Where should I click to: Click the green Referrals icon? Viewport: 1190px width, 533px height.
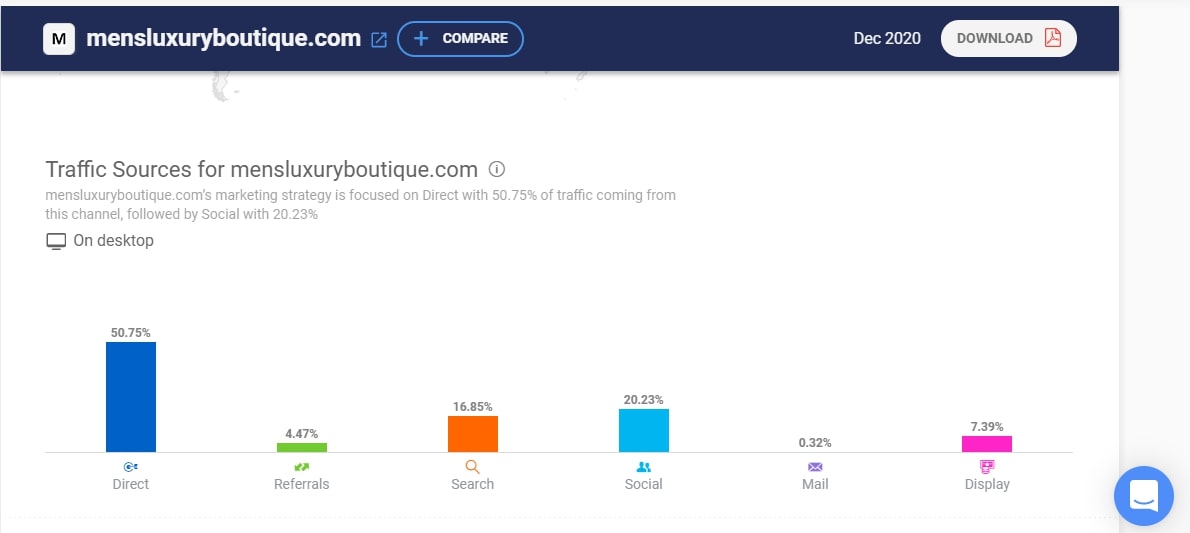pyautogui.click(x=301, y=467)
